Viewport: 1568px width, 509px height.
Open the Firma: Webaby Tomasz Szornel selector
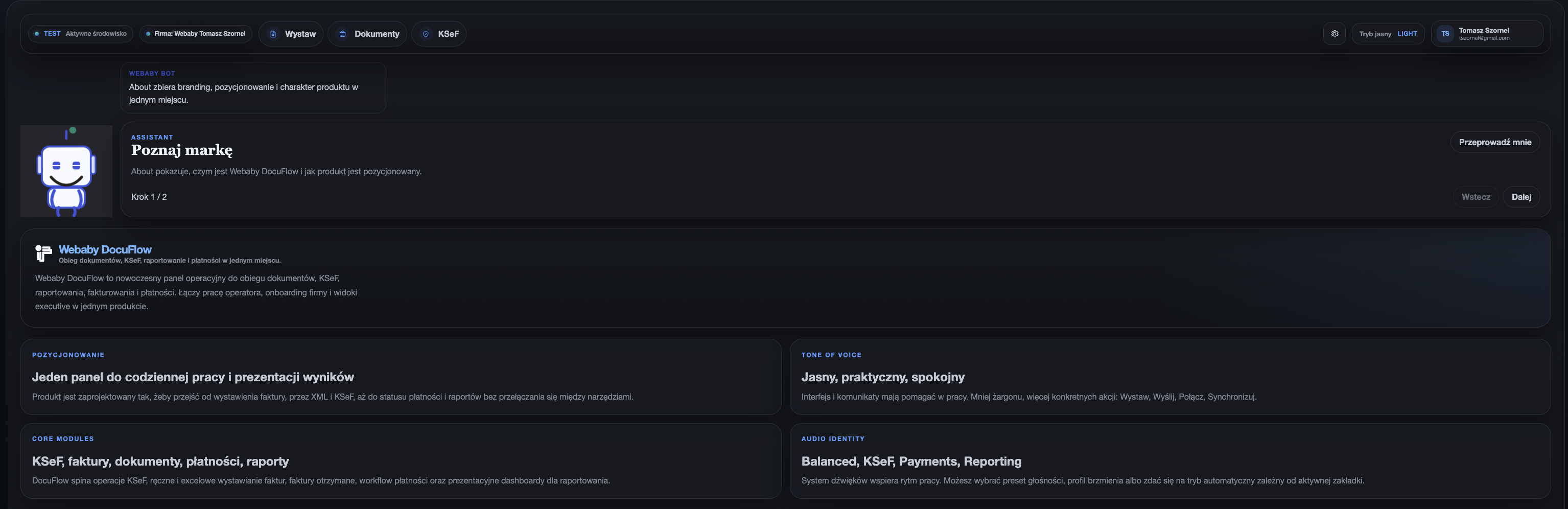point(195,34)
